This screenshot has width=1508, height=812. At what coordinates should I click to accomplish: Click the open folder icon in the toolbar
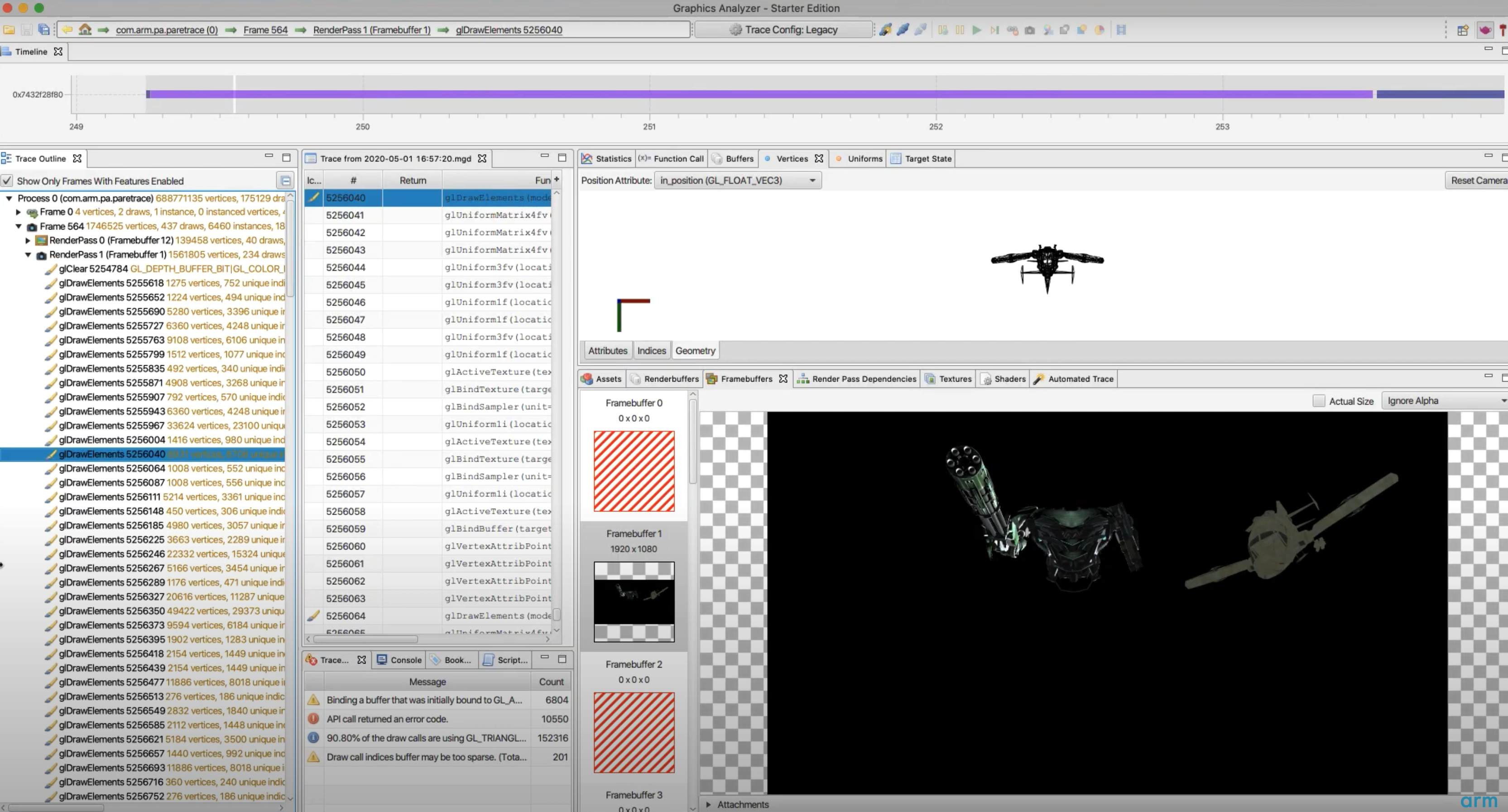coord(10,30)
